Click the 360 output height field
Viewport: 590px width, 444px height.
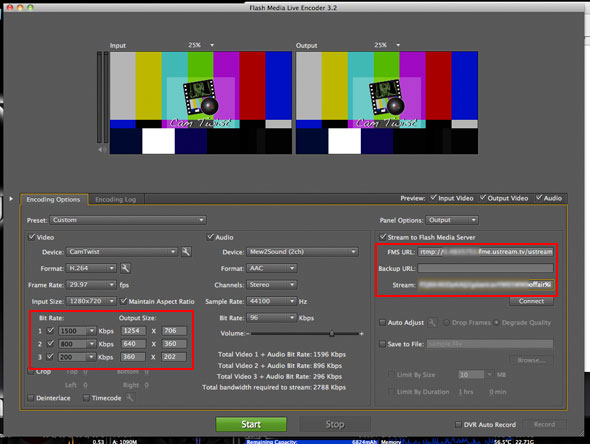(174, 344)
